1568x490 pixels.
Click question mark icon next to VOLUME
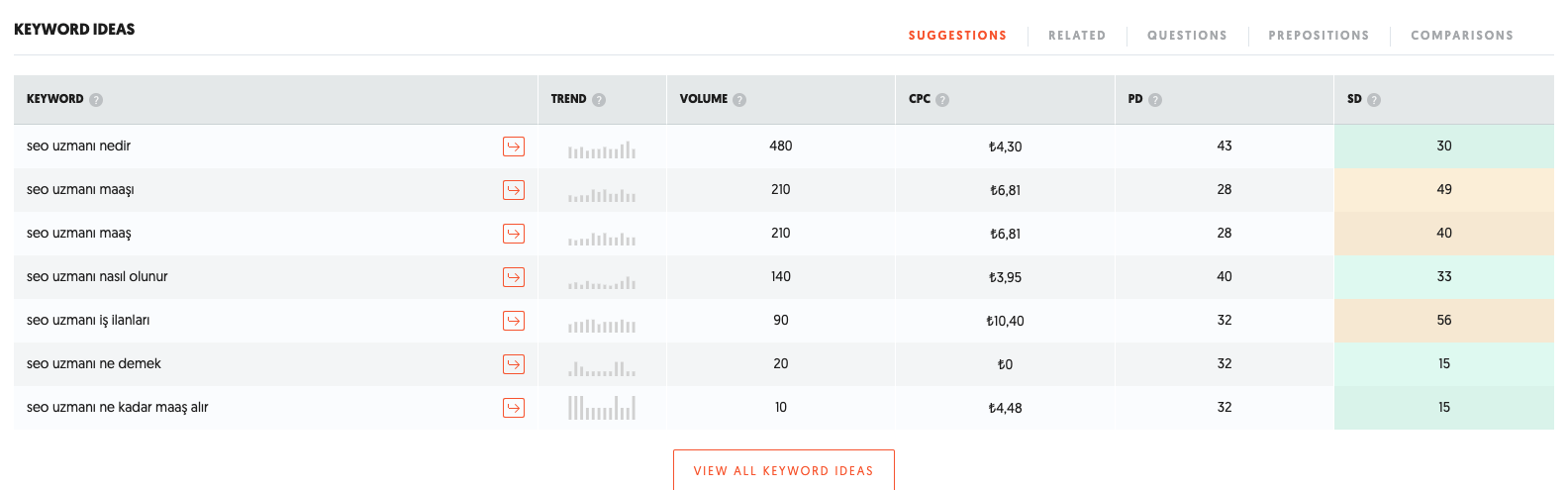click(x=739, y=100)
